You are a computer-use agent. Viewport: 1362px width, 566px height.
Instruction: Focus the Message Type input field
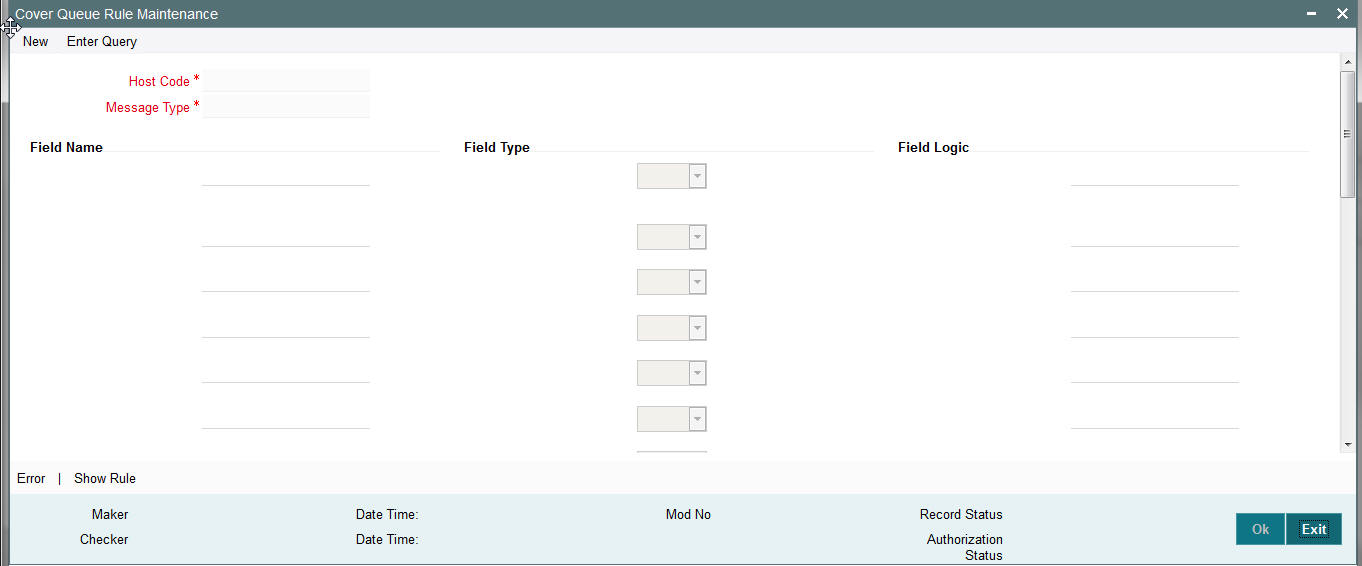(286, 107)
